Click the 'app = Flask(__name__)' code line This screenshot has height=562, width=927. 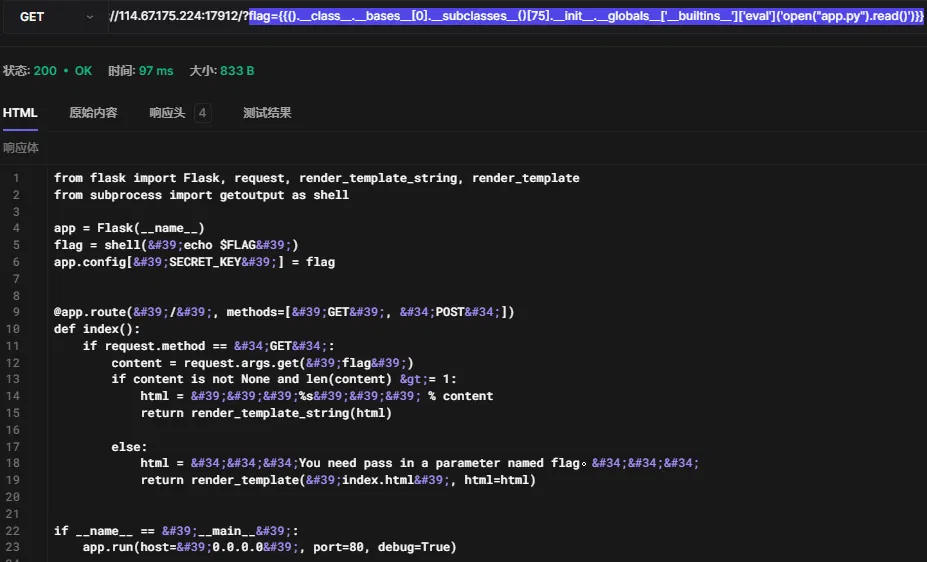click(x=129, y=228)
